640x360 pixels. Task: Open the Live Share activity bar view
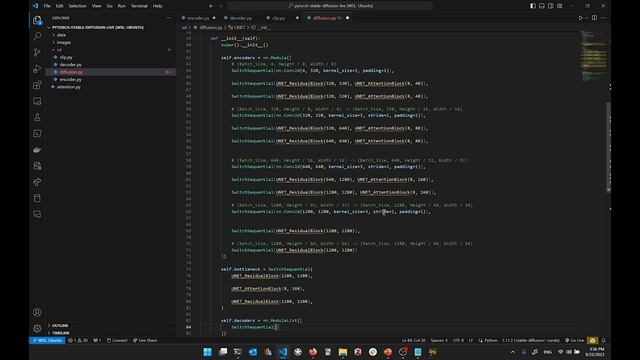pyautogui.click(x=37, y=182)
